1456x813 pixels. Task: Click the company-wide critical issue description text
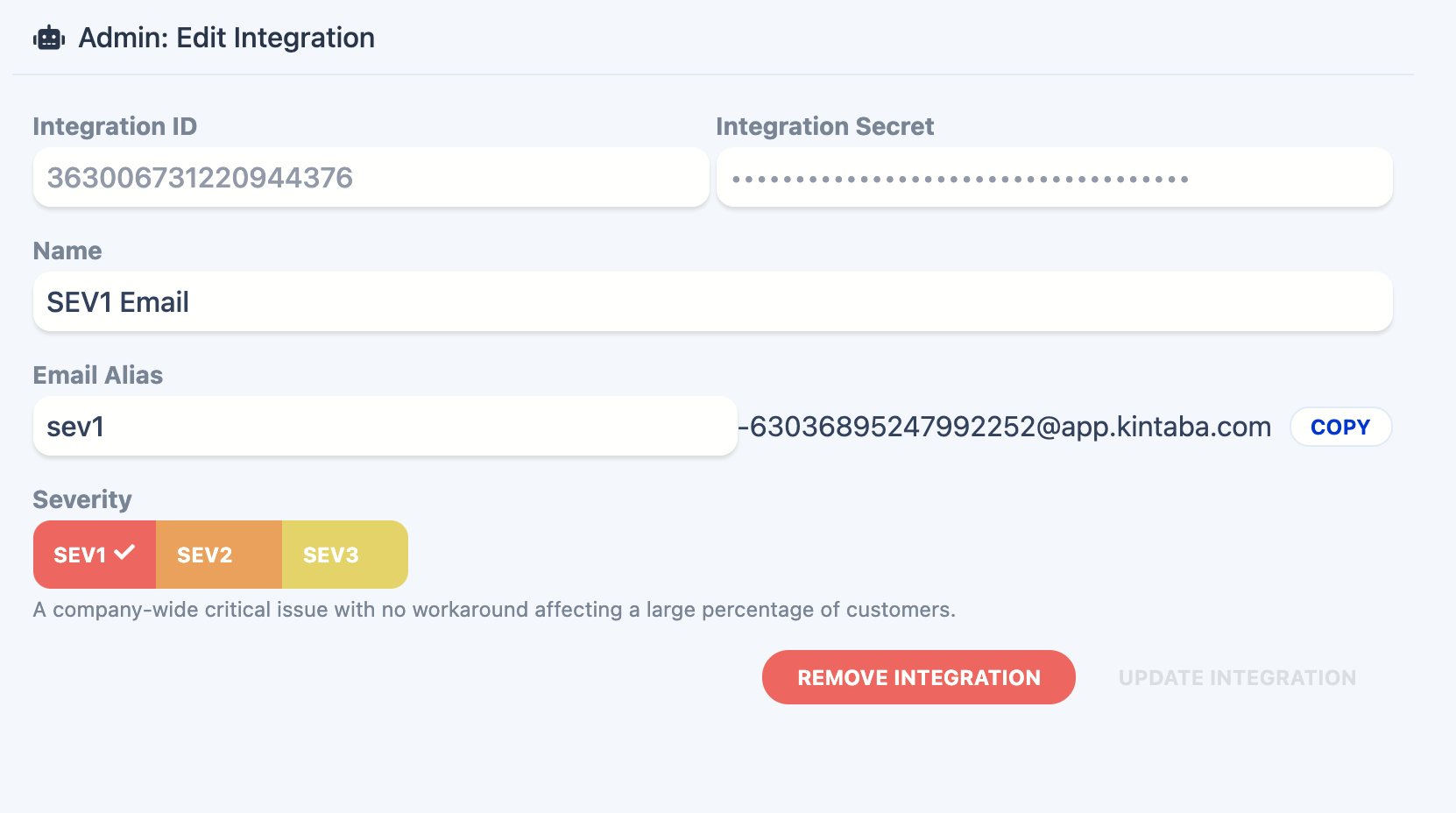click(x=494, y=610)
